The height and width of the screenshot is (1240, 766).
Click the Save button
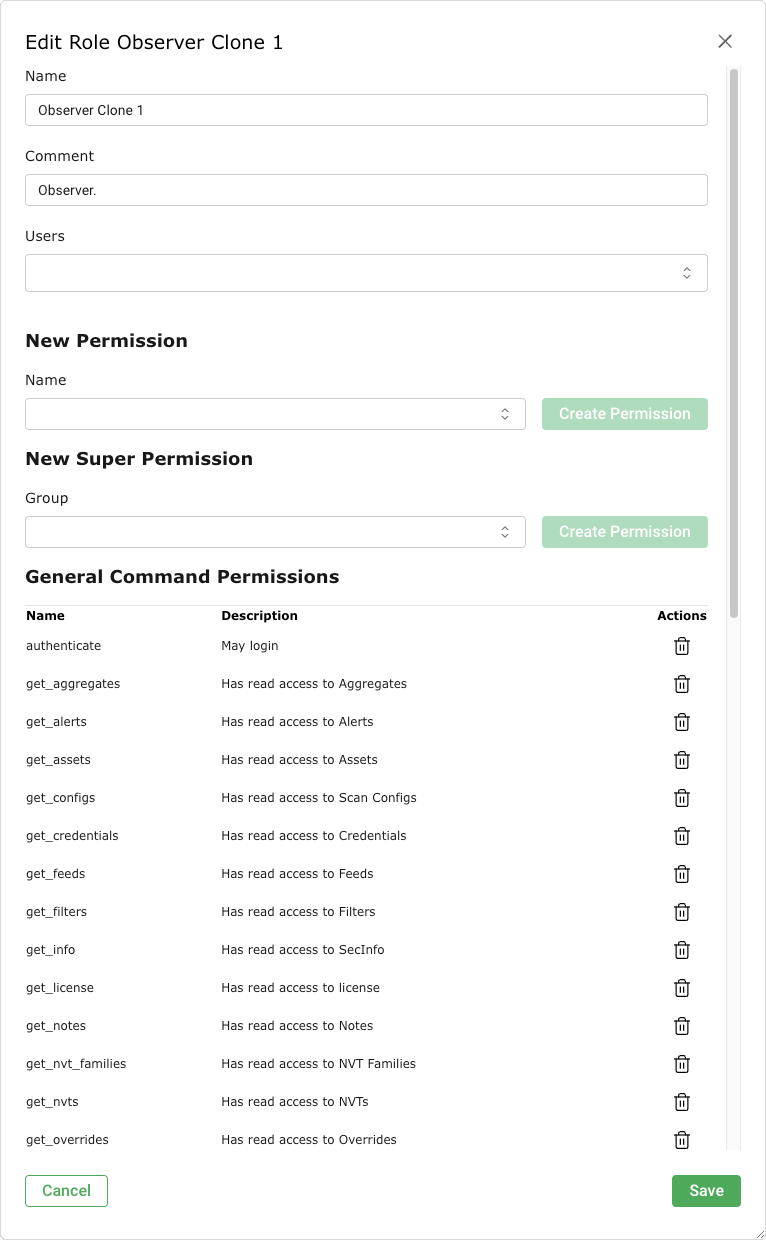(706, 1191)
